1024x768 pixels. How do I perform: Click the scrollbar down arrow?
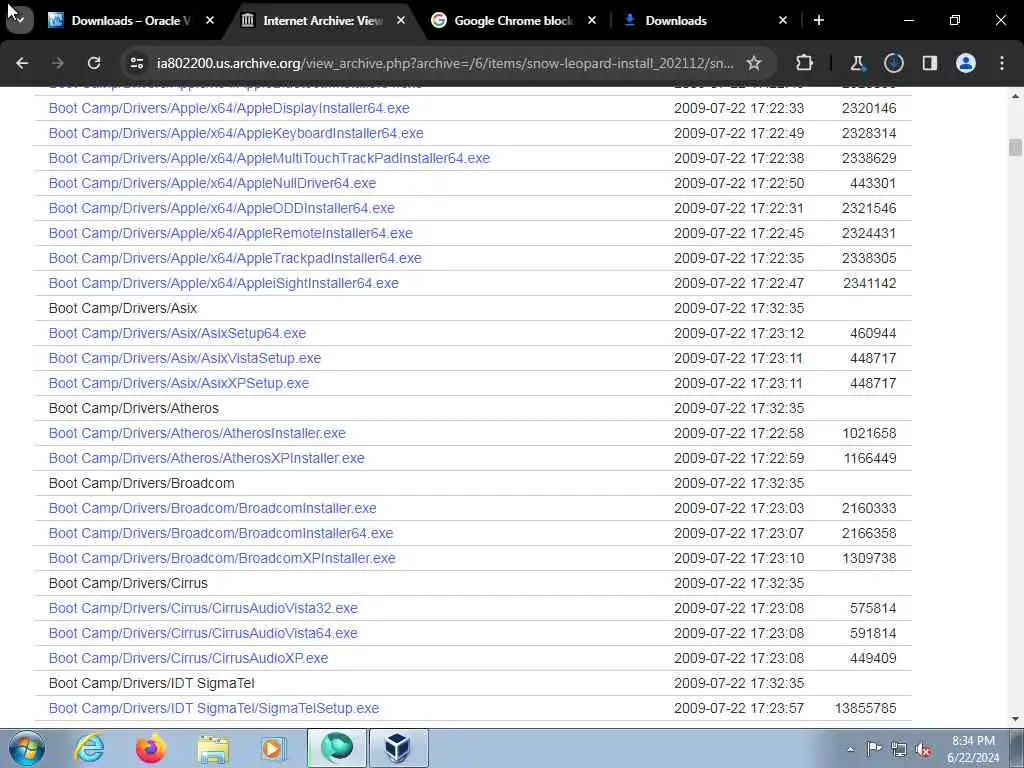click(x=1015, y=719)
